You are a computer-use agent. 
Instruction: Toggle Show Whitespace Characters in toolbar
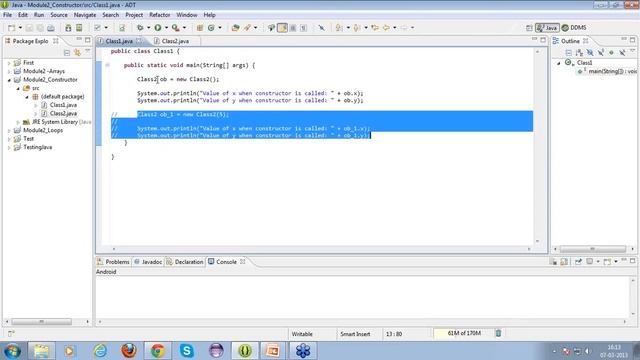(304, 28)
